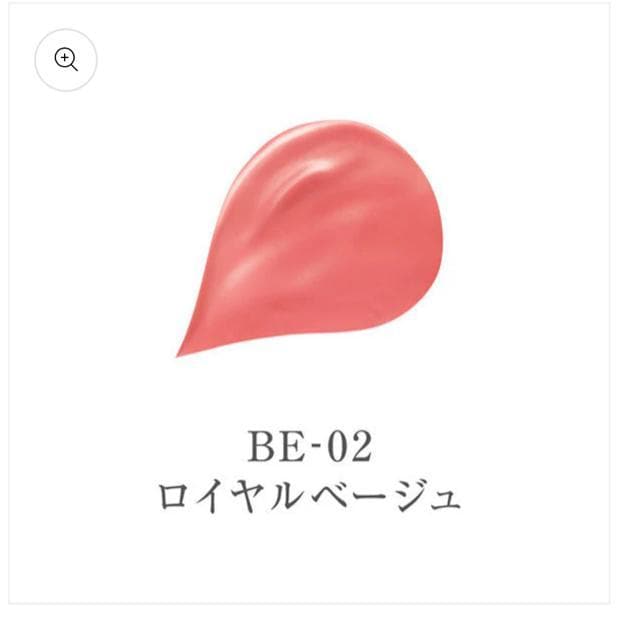Open the enlarged product image view
Viewport: 640px width, 635px height.
pyautogui.click(x=66, y=60)
